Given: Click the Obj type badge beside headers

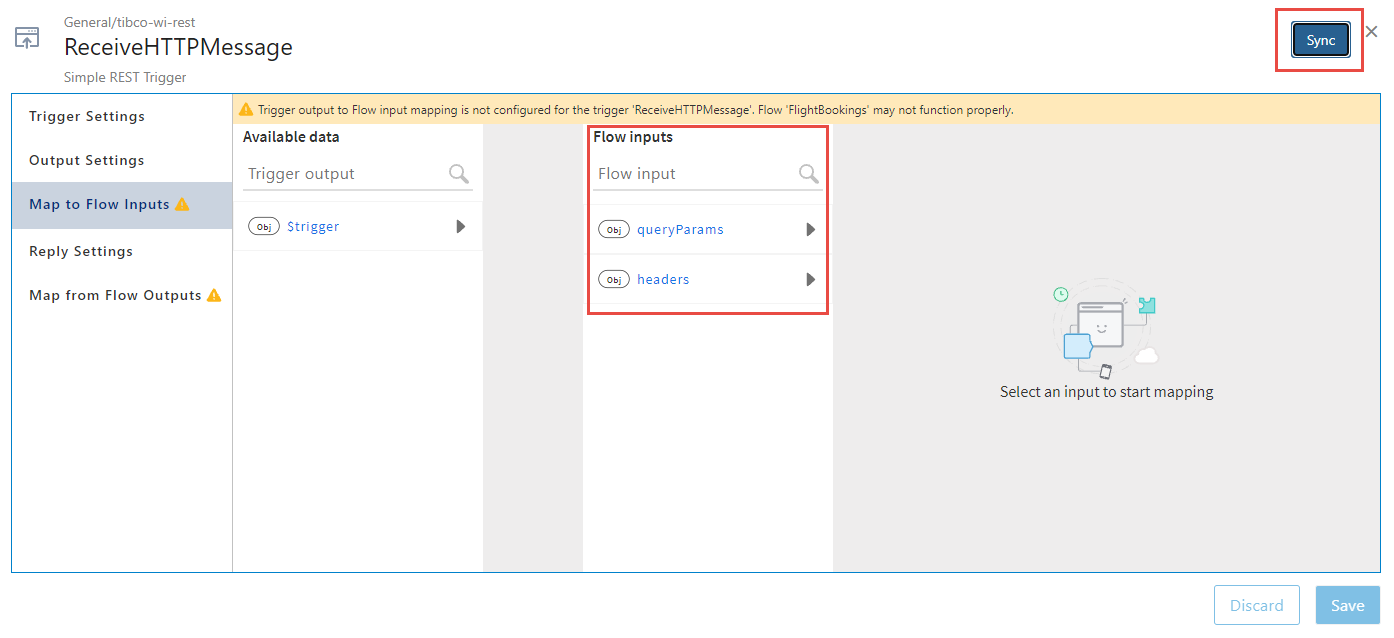Looking at the screenshot, I should click(614, 280).
